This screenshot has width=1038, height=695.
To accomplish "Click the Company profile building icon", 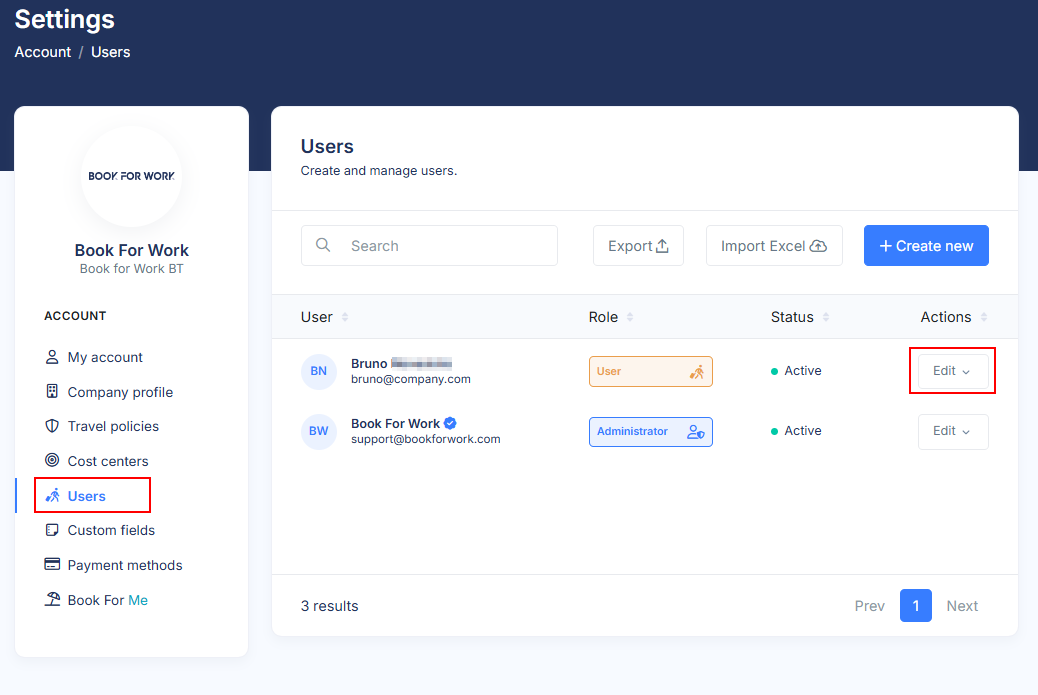I will [x=52, y=391].
